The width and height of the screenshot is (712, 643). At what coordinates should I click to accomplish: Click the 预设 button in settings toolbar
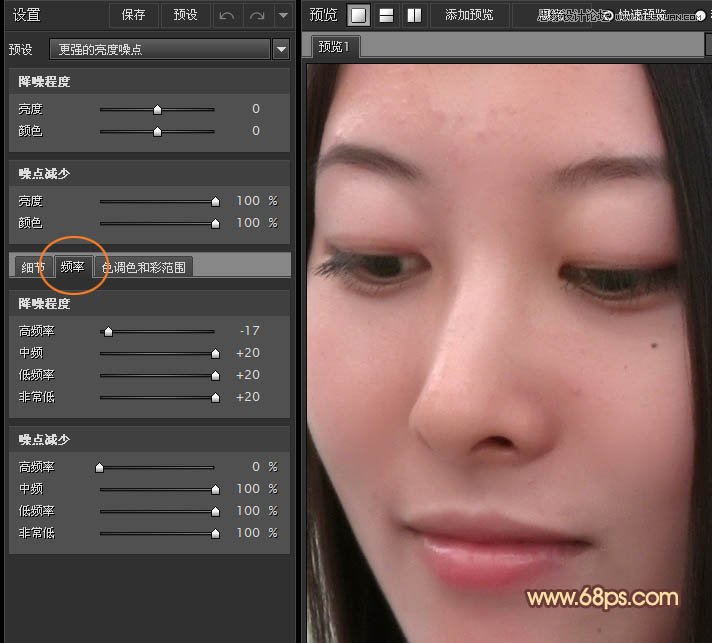[x=185, y=15]
